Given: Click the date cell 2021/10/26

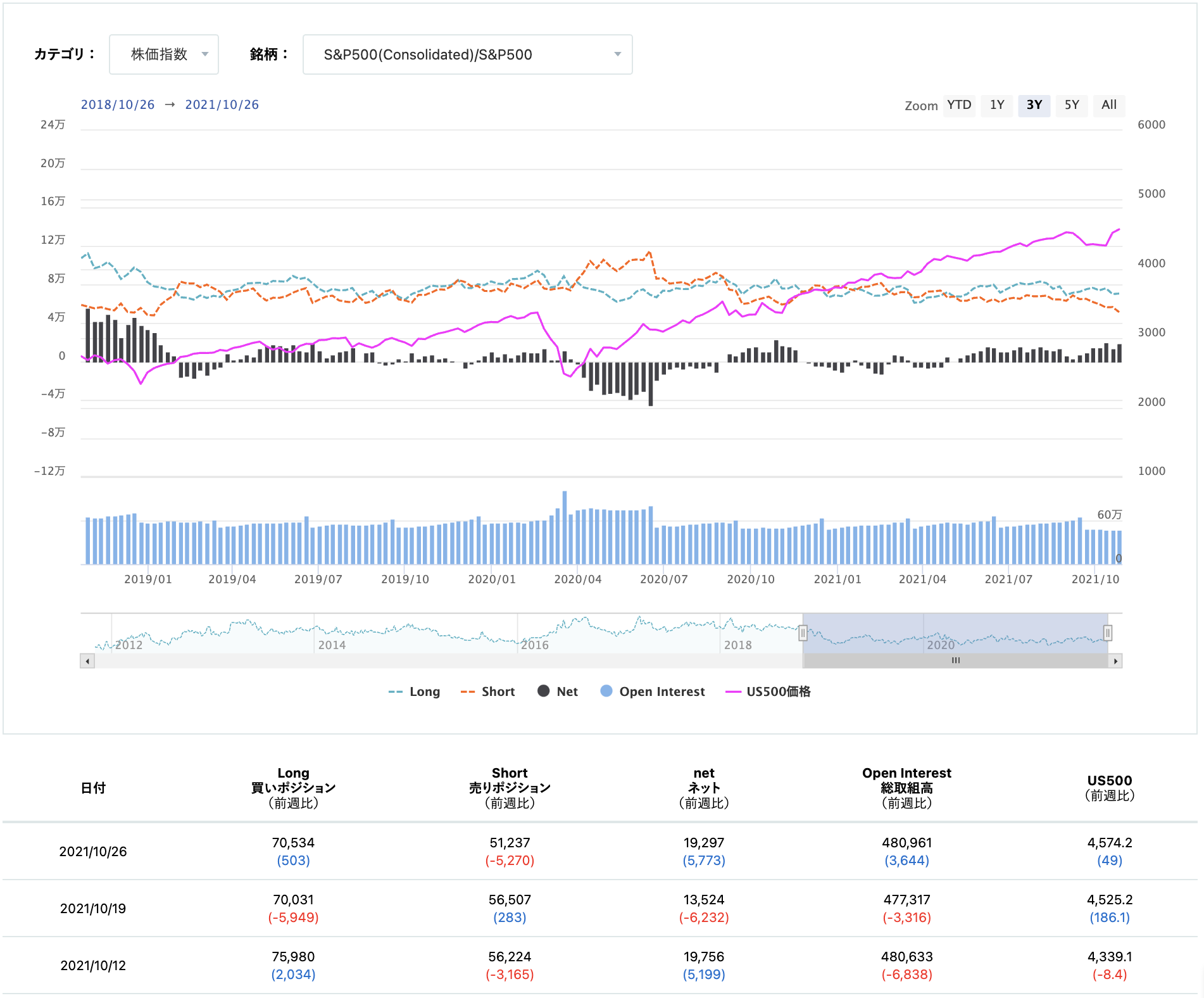Looking at the screenshot, I should pos(93,852).
